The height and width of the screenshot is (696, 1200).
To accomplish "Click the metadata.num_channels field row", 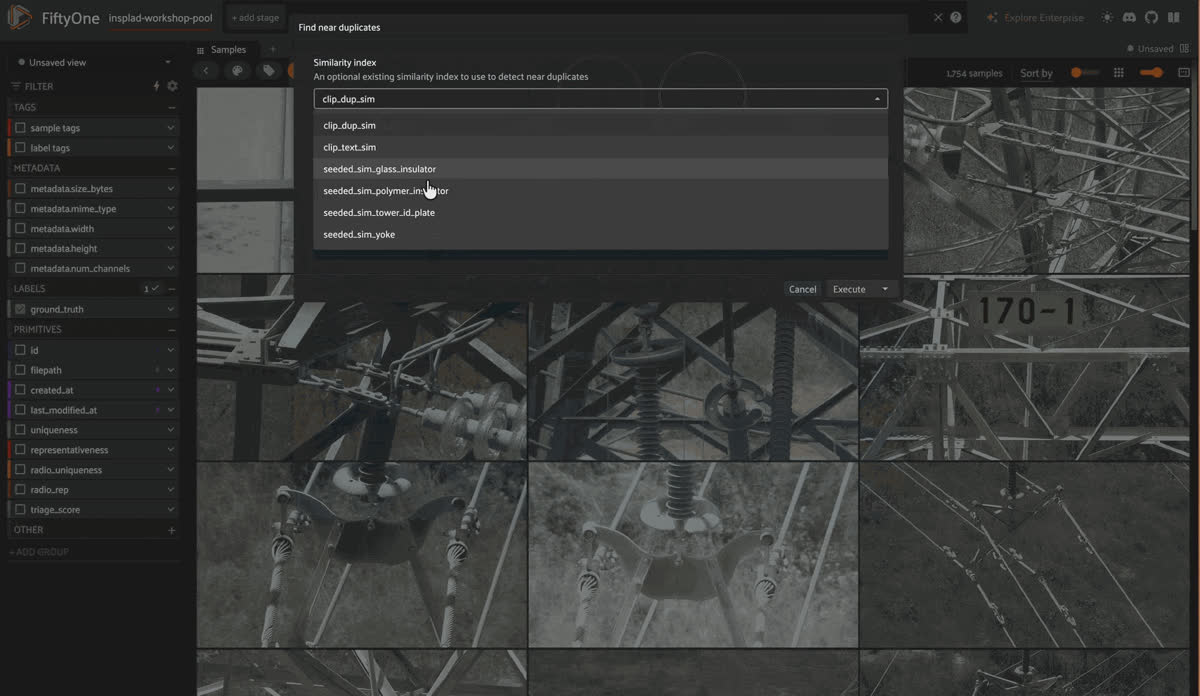I will 95,269.
